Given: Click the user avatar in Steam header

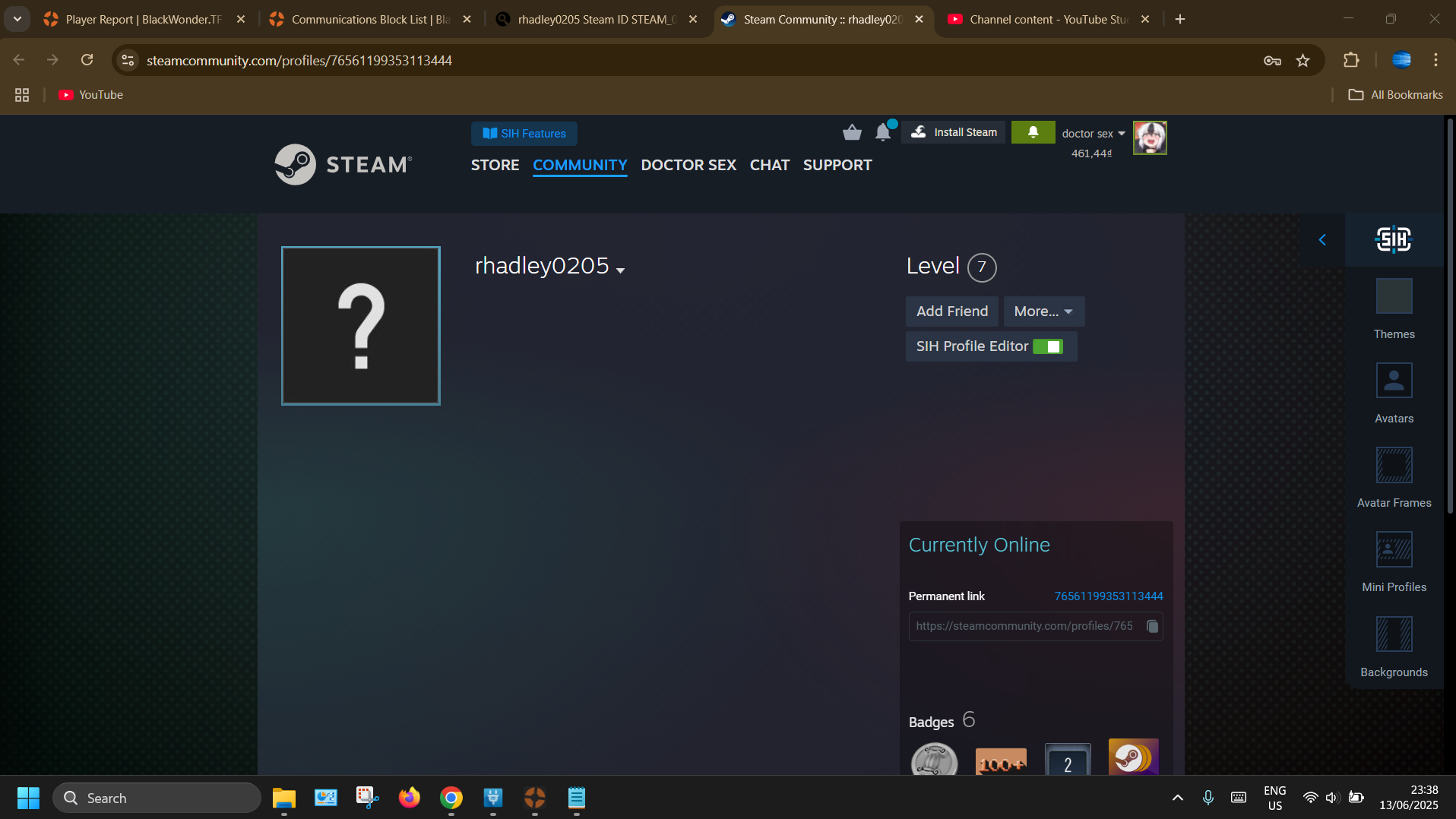Looking at the screenshot, I should pos(1150,138).
